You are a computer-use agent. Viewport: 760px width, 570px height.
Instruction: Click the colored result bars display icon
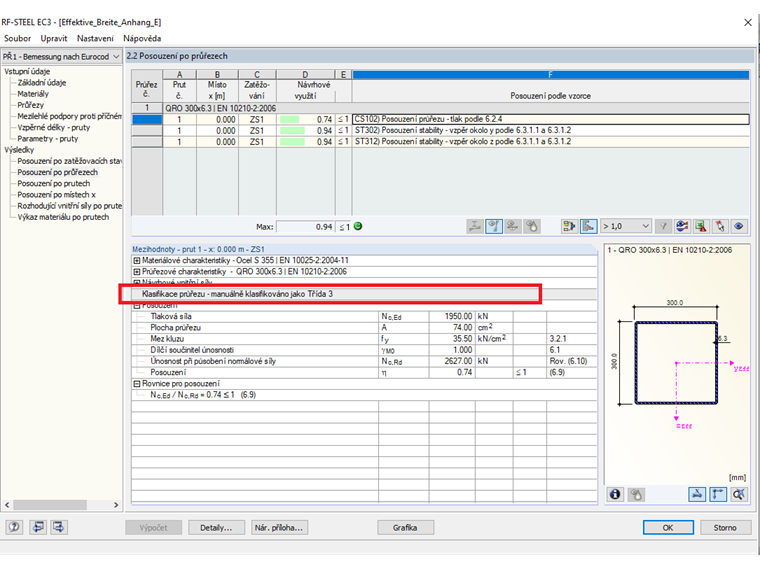click(682, 226)
